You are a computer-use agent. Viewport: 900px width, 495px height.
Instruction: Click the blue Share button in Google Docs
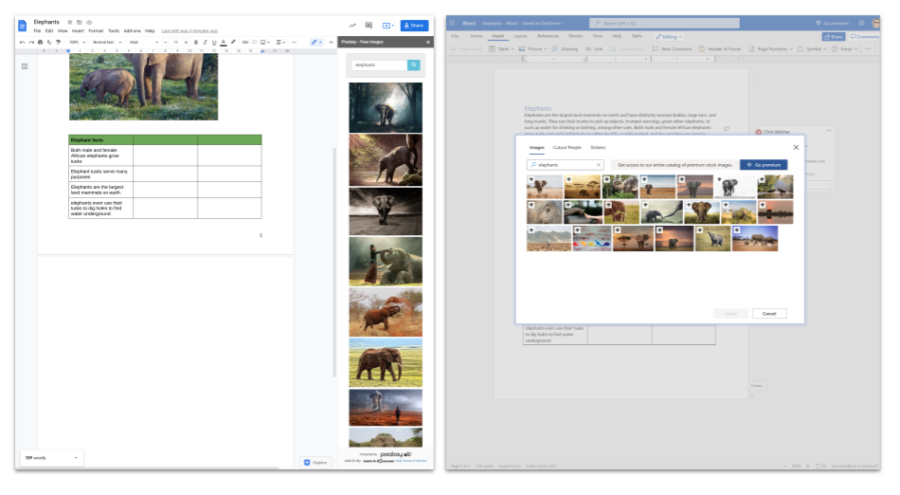pos(414,25)
